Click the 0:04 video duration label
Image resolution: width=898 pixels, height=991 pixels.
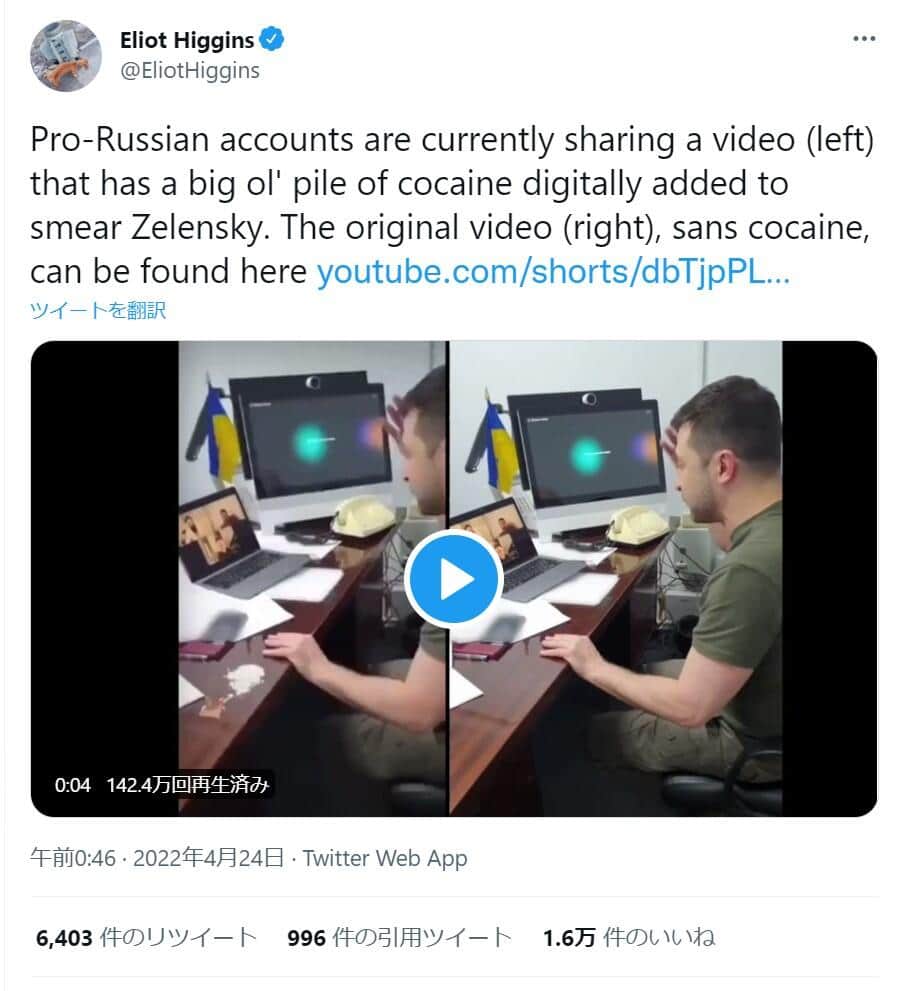[73, 785]
